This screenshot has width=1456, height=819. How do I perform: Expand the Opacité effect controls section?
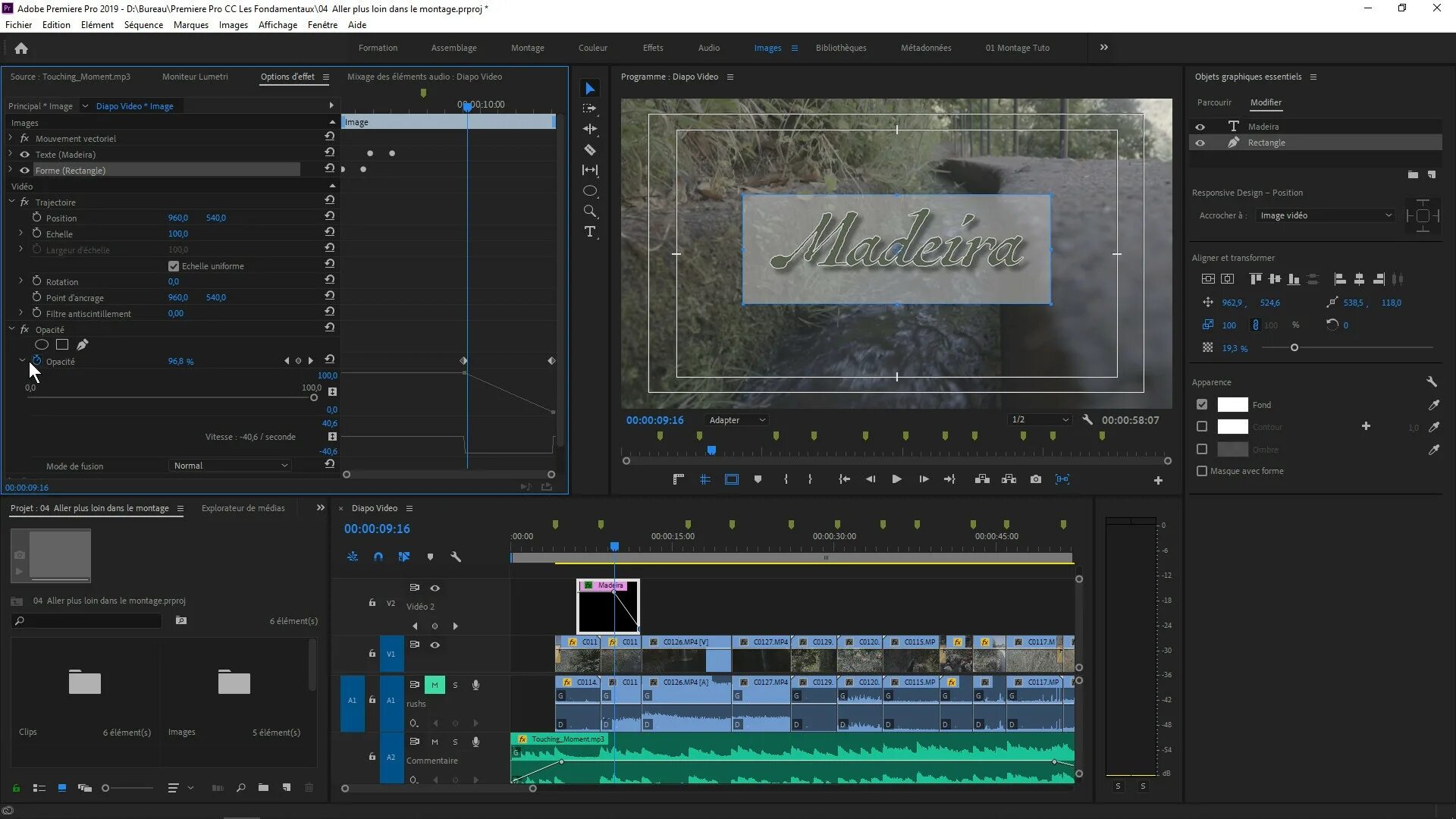point(10,329)
